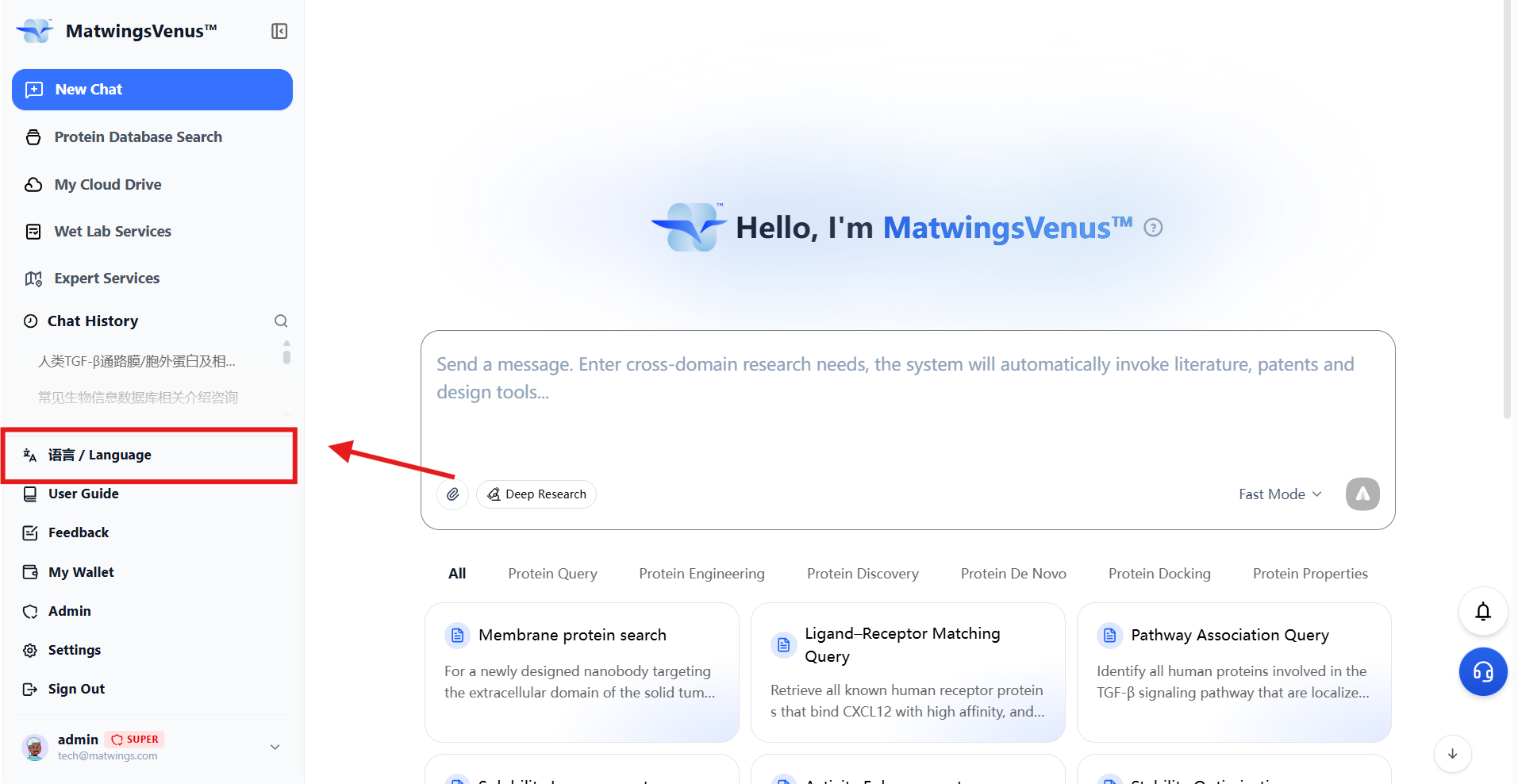
Task: Click the Expert Services map icon
Action: (33, 279)
